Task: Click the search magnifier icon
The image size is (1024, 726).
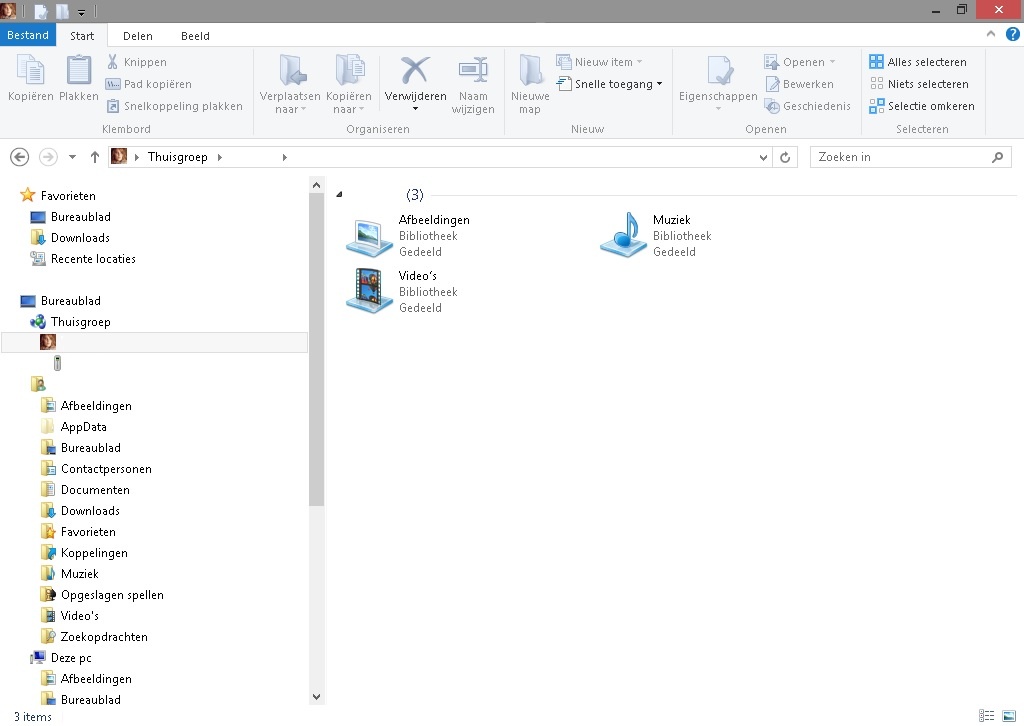Action: point(997,157)
